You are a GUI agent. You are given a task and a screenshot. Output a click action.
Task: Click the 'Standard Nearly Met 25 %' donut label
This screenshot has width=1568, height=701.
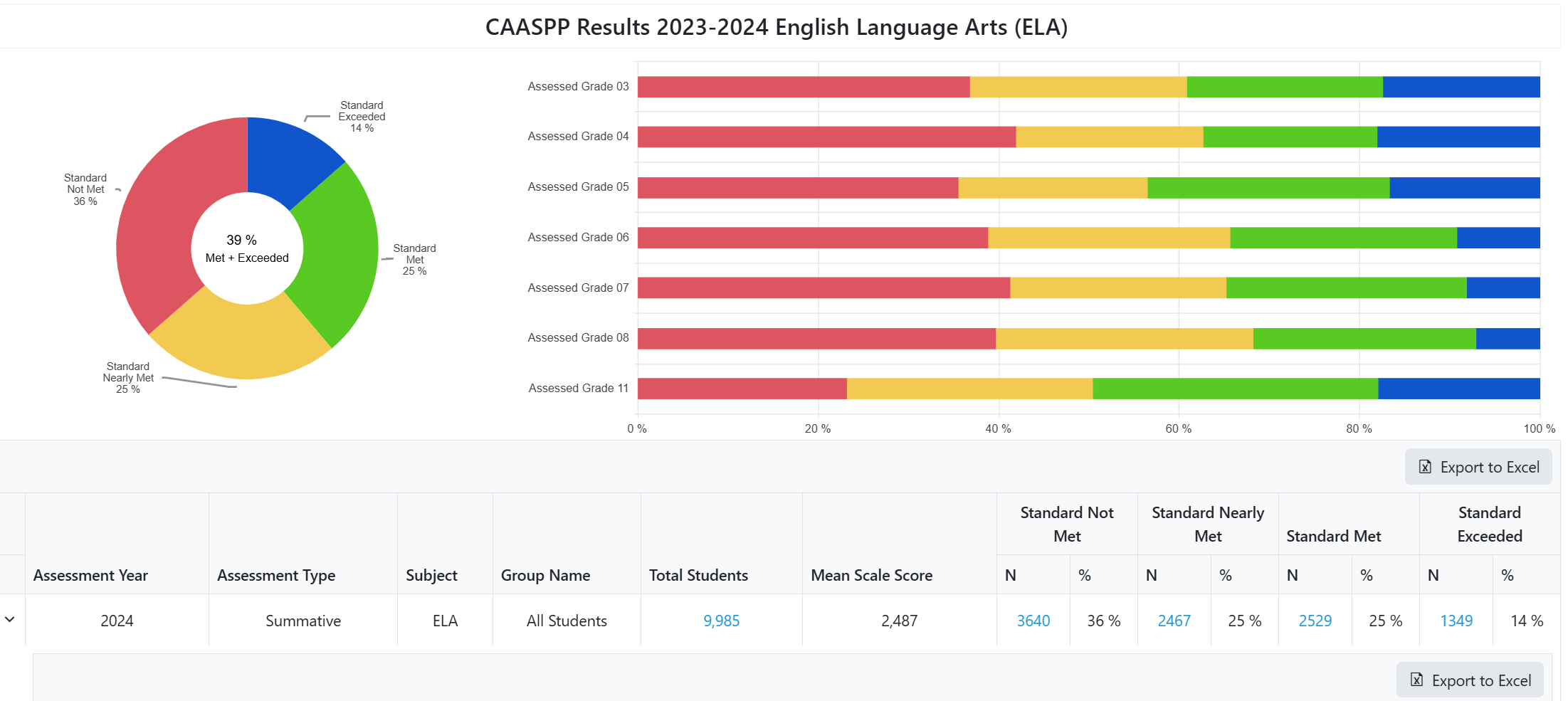pyautogui.click(x=128, y=378)
